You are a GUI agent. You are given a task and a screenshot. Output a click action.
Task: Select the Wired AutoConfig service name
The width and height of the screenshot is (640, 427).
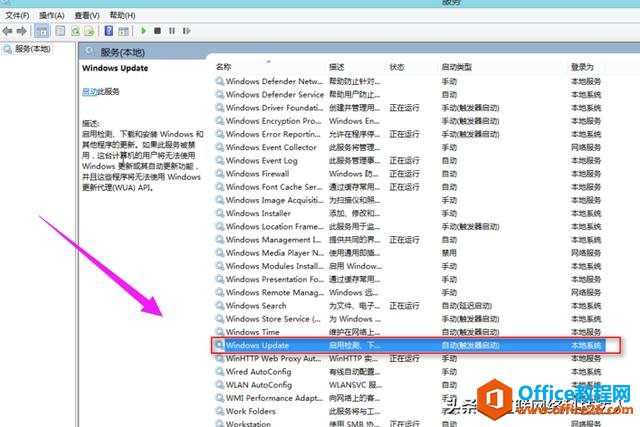(258, 371)
